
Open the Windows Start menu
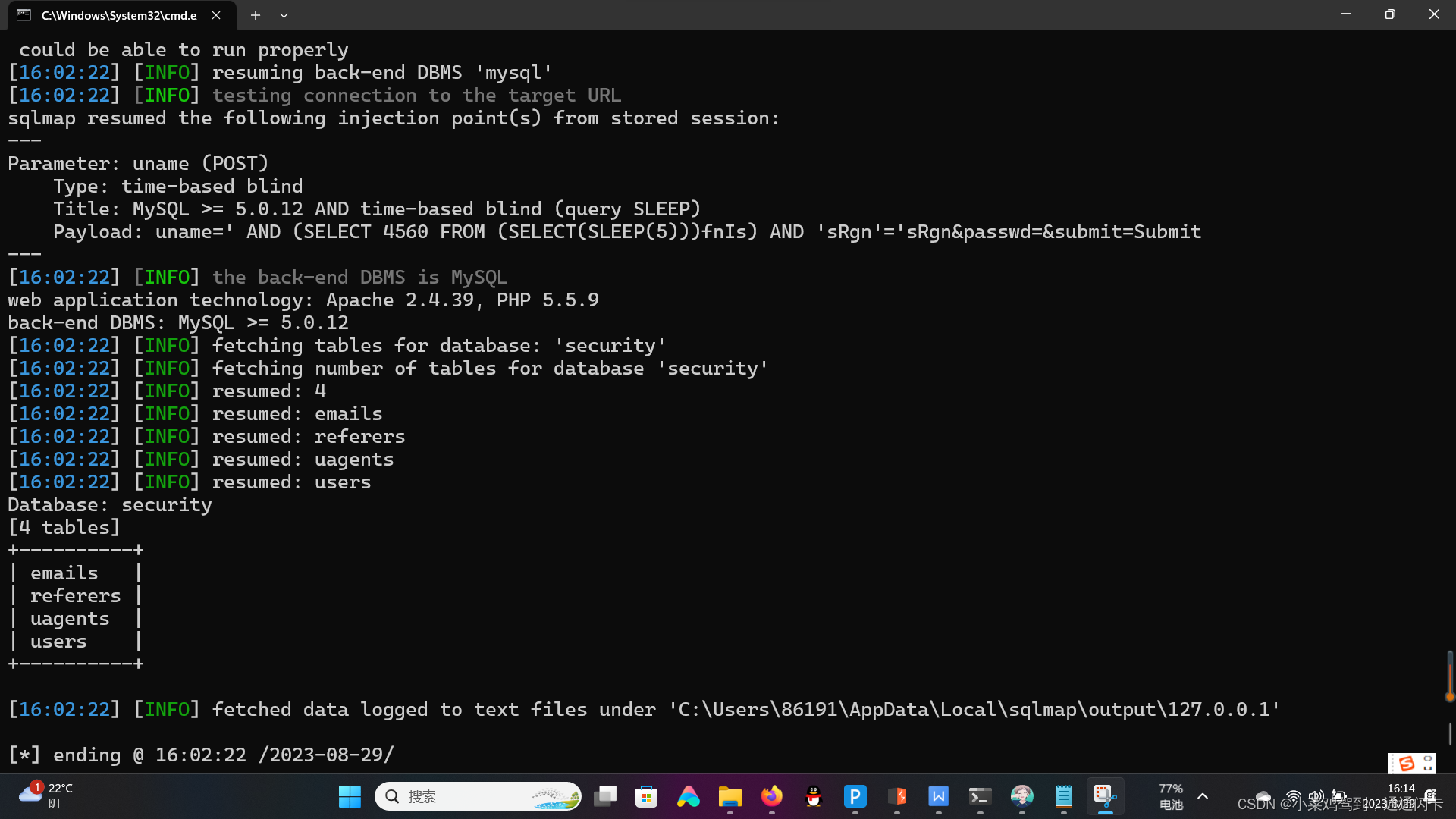350,797
